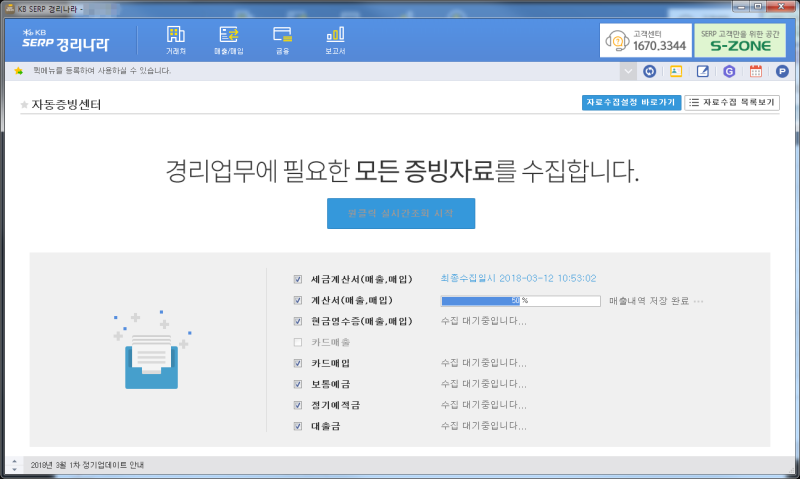The image size is (800, 479).
Task: Click 자료수집 목록보기 button
Action: click(732, 103)
